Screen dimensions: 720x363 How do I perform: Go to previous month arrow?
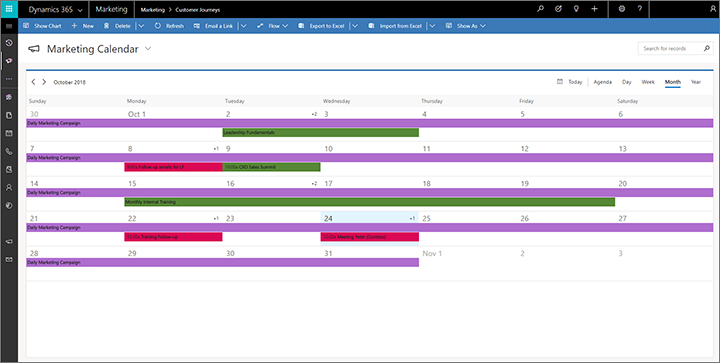pyautogui.click(x=33, y=82)
